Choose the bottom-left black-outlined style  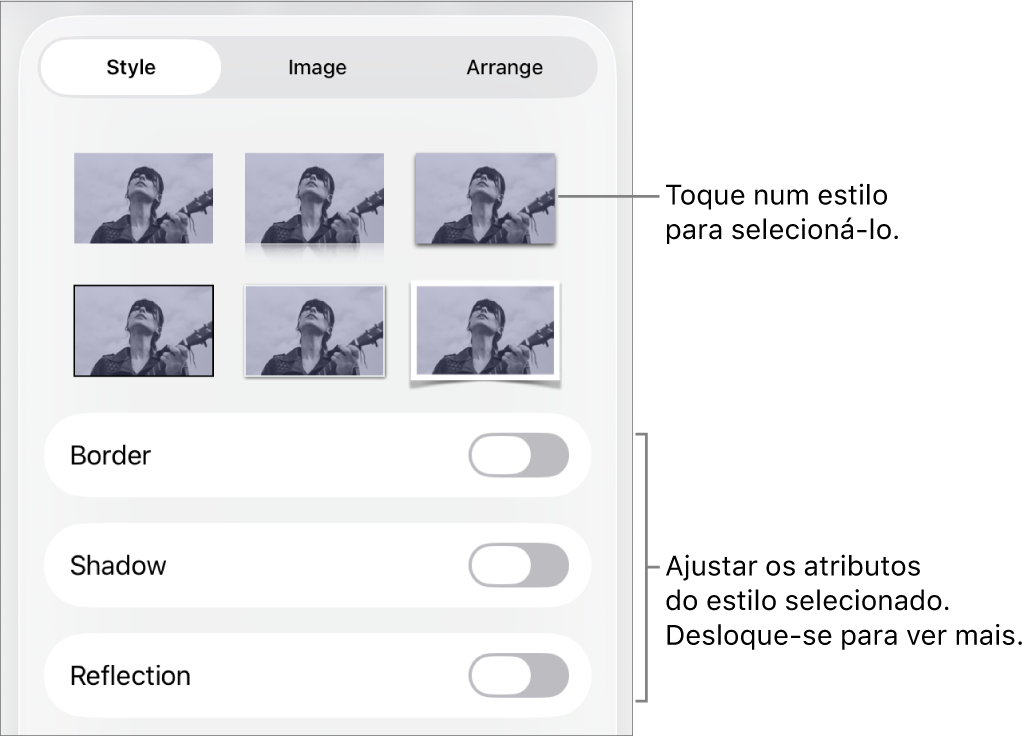[x=143, y=330]
